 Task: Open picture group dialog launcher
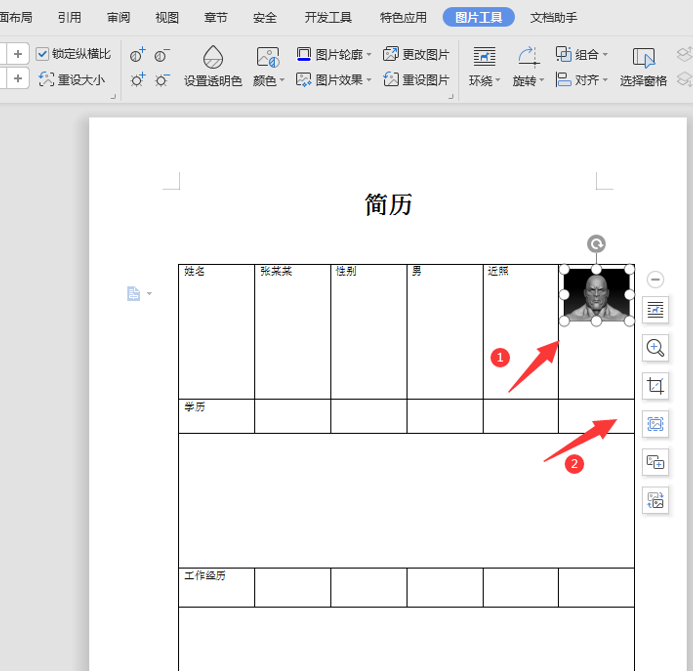pyautogui.click(x=451, y=96)
